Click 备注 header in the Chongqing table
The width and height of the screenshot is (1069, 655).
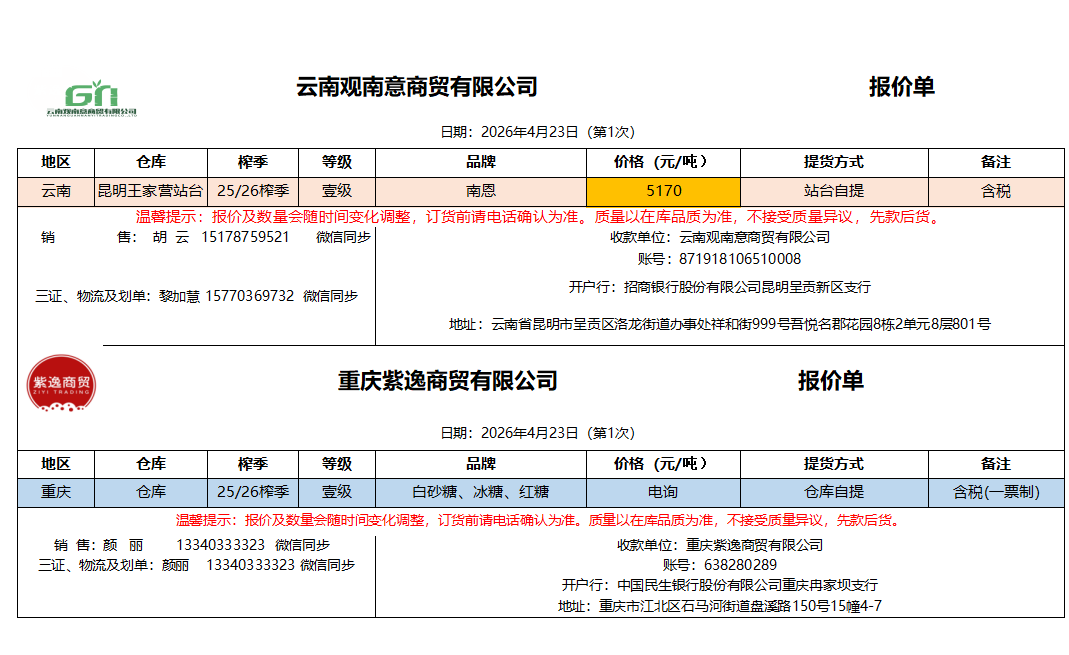(995, 464)
